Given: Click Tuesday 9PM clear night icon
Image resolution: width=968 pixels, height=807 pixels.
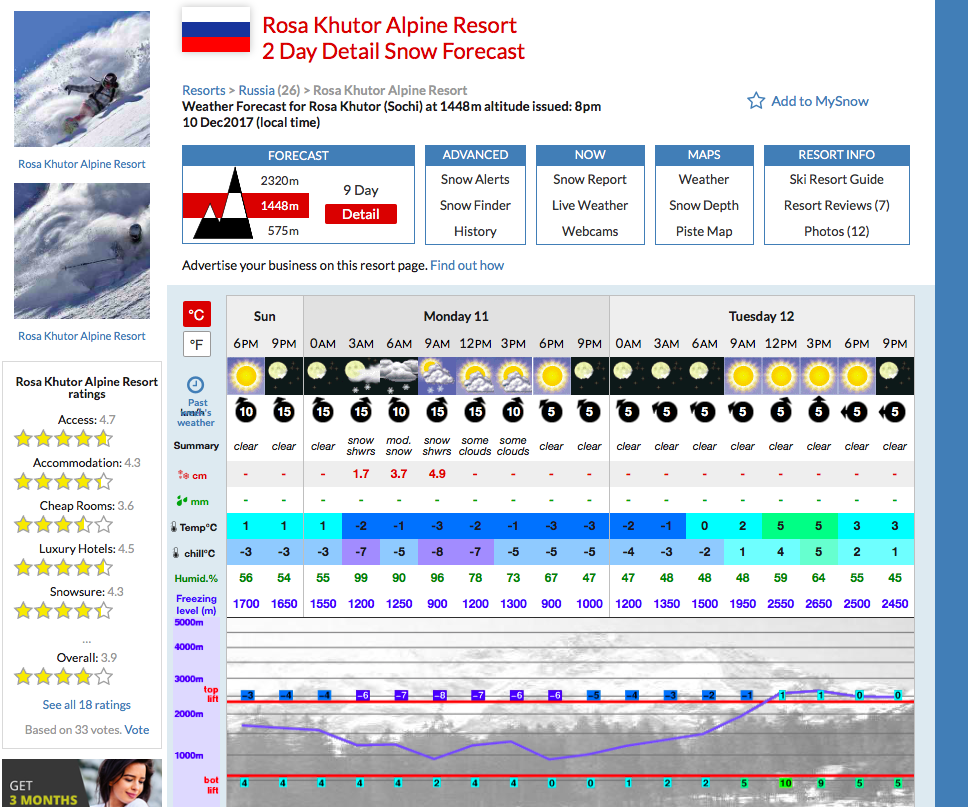Looking at the screenshot, I should click(895, 376).
